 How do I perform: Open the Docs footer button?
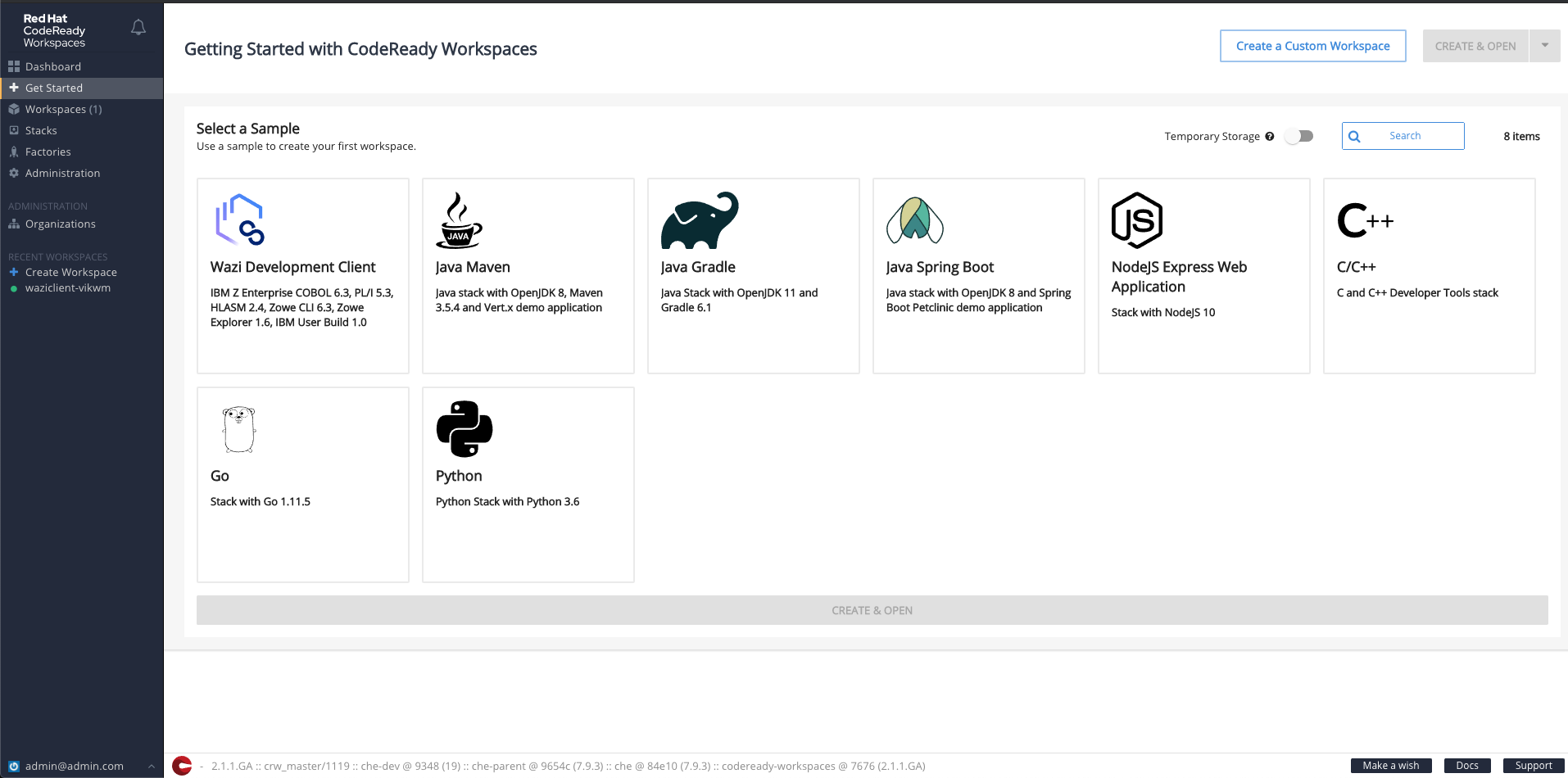[1467, 766]
